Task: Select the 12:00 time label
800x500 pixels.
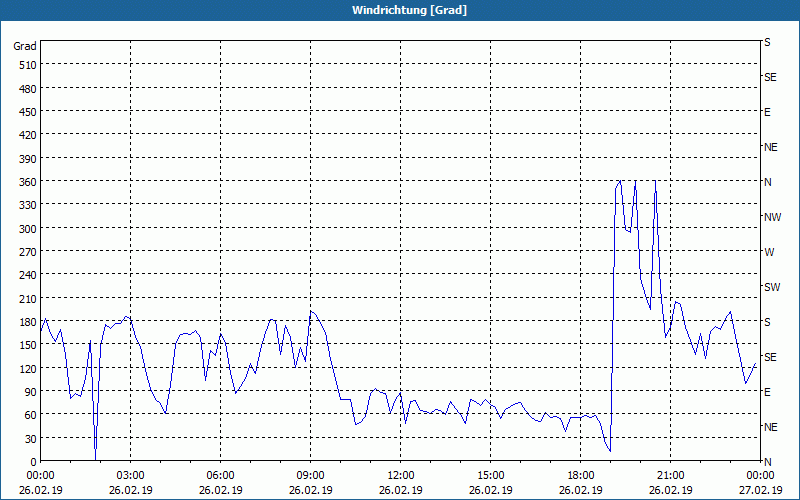Action: click(x=401, y=476)
